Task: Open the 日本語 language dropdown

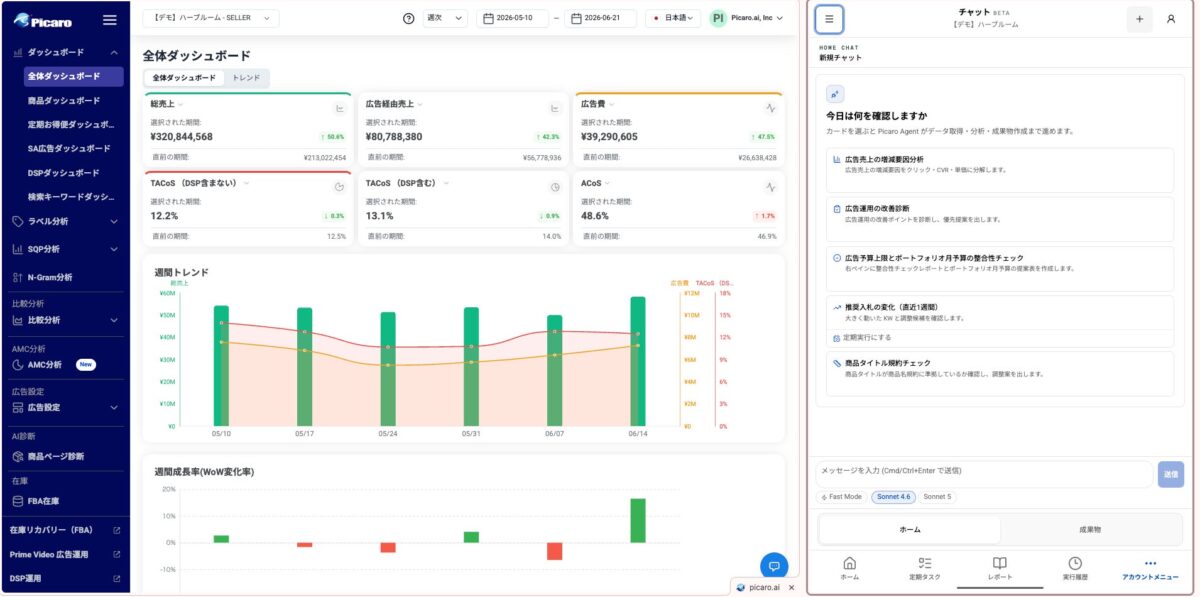Action: coord(673,18)
